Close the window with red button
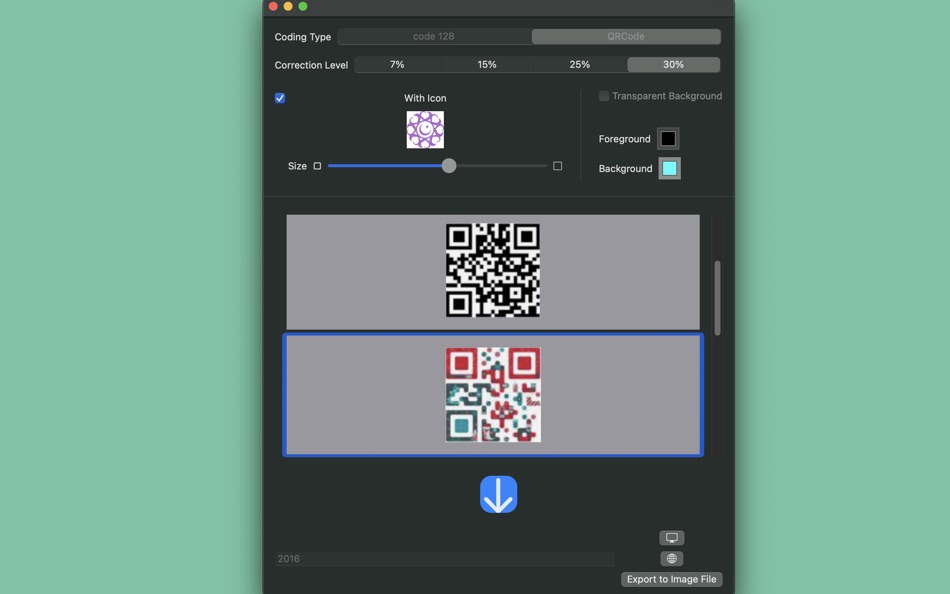 pos(273,6)
